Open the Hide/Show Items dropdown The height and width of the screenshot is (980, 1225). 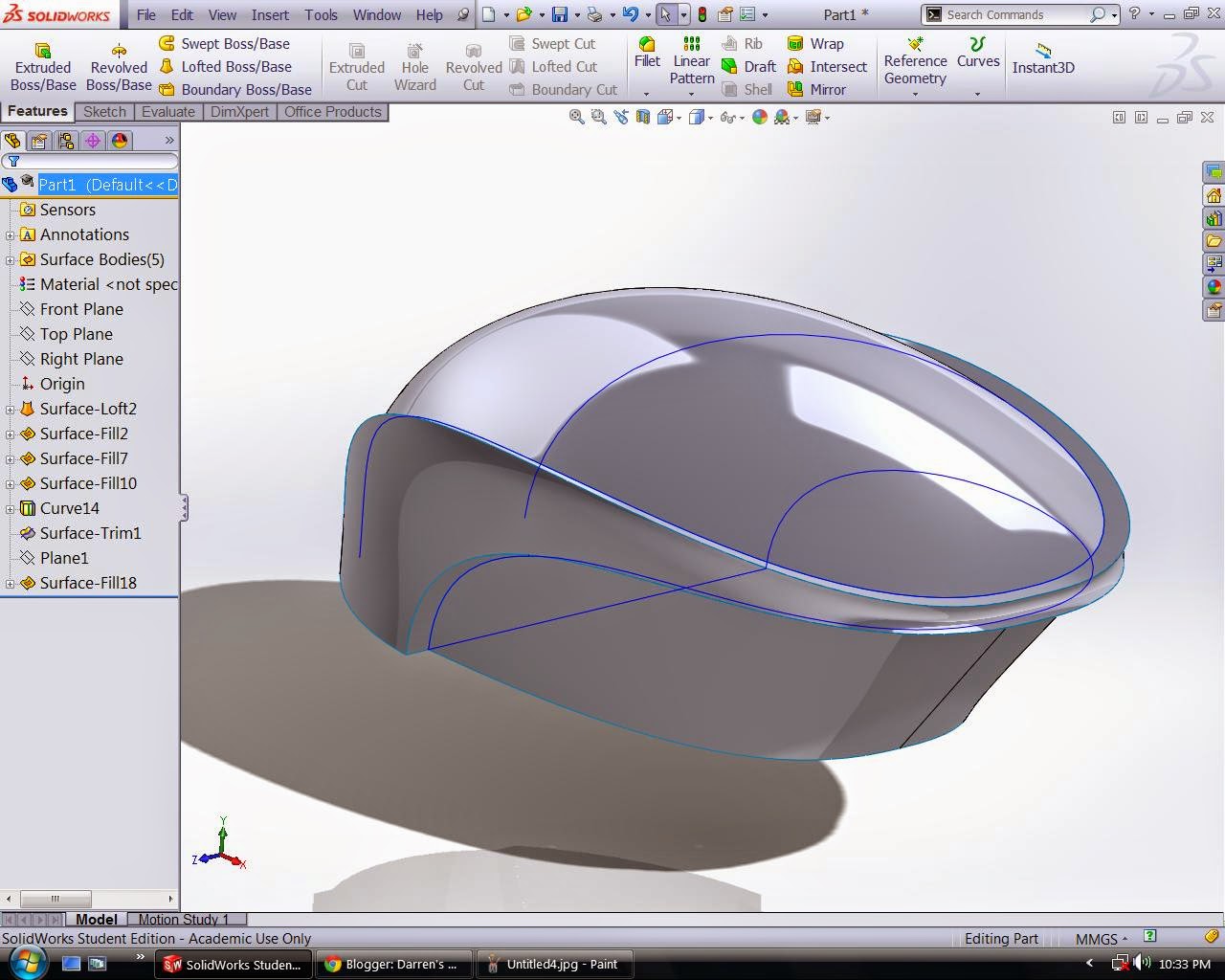742,117
